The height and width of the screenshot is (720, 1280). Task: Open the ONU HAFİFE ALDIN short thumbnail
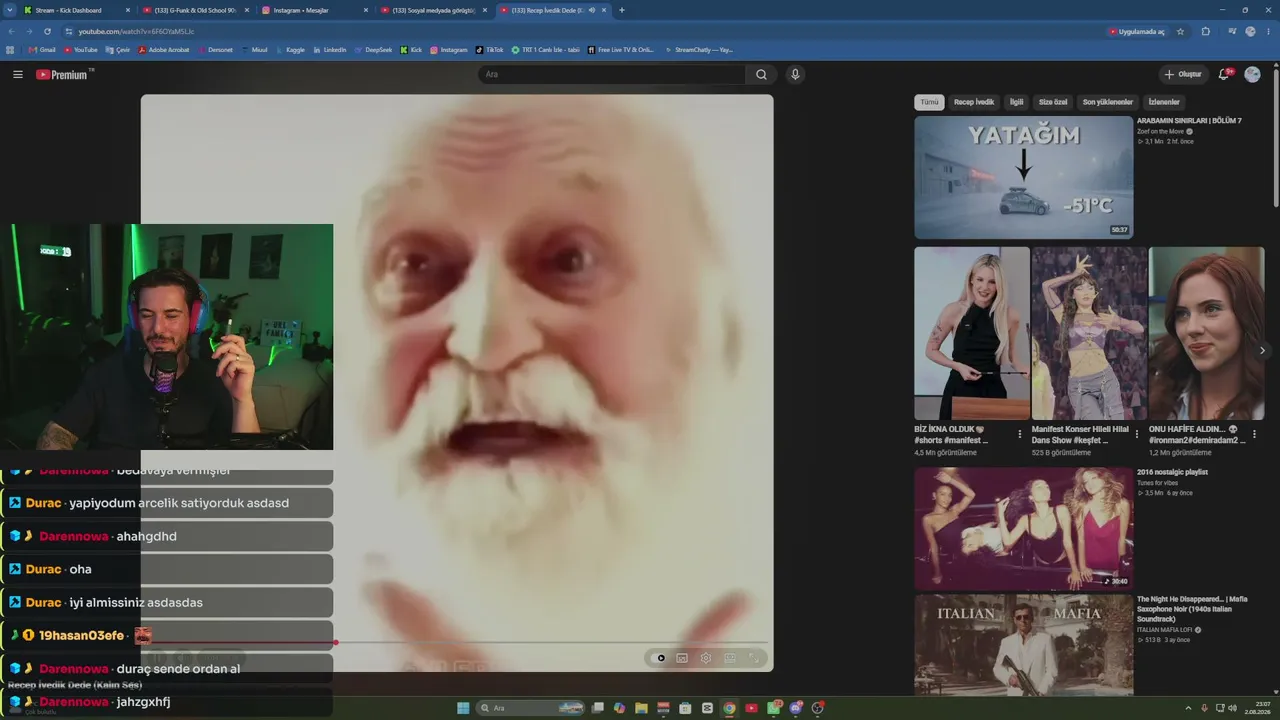click(x=1206, y=333)
